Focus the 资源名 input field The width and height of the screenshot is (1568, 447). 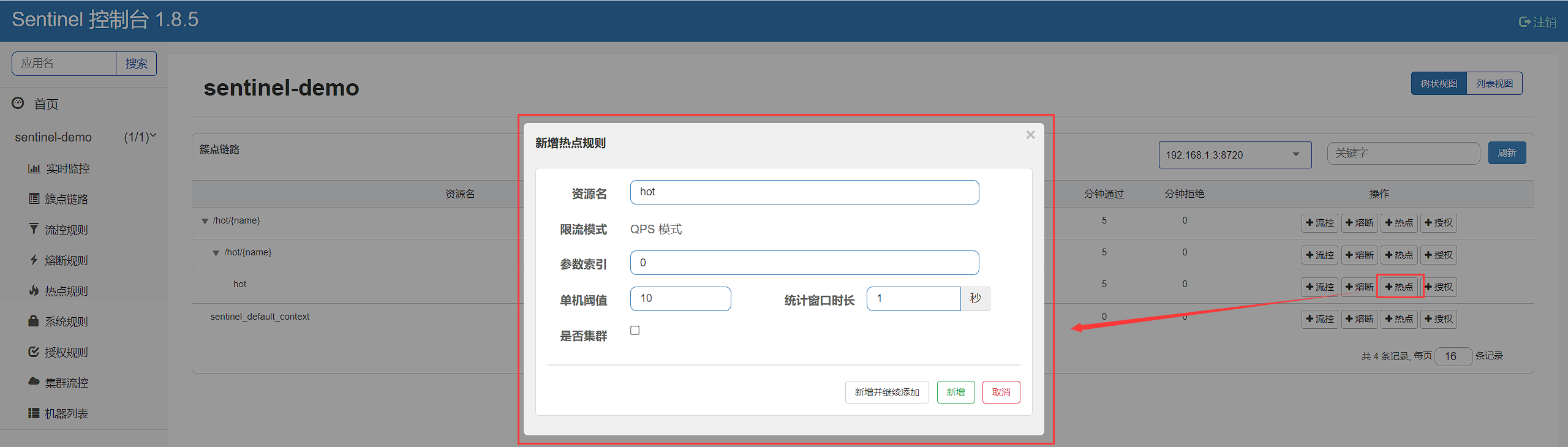point(804,192)
